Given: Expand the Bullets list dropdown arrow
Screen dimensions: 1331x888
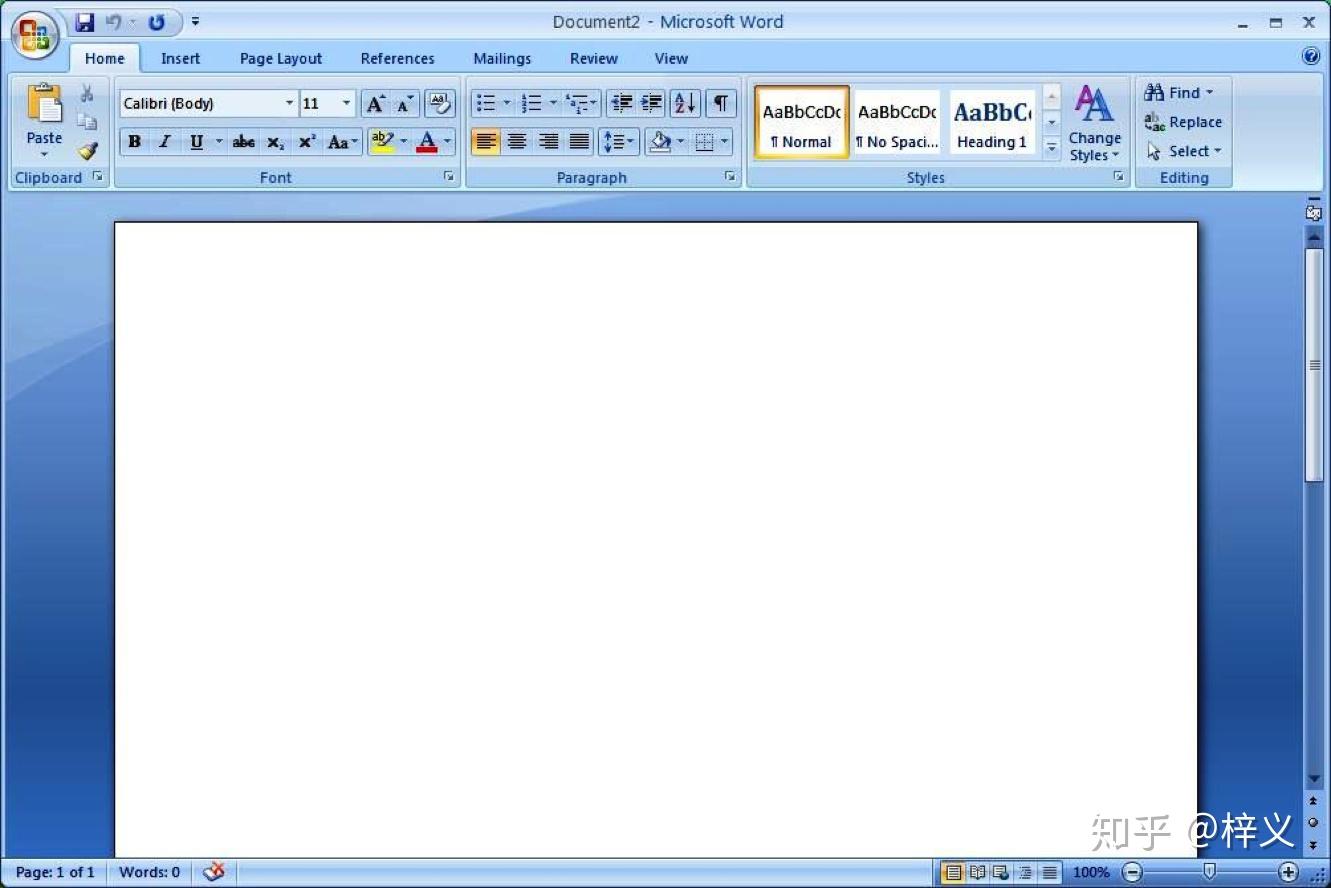Looking at the screenshot, I should tap(506, 103).
